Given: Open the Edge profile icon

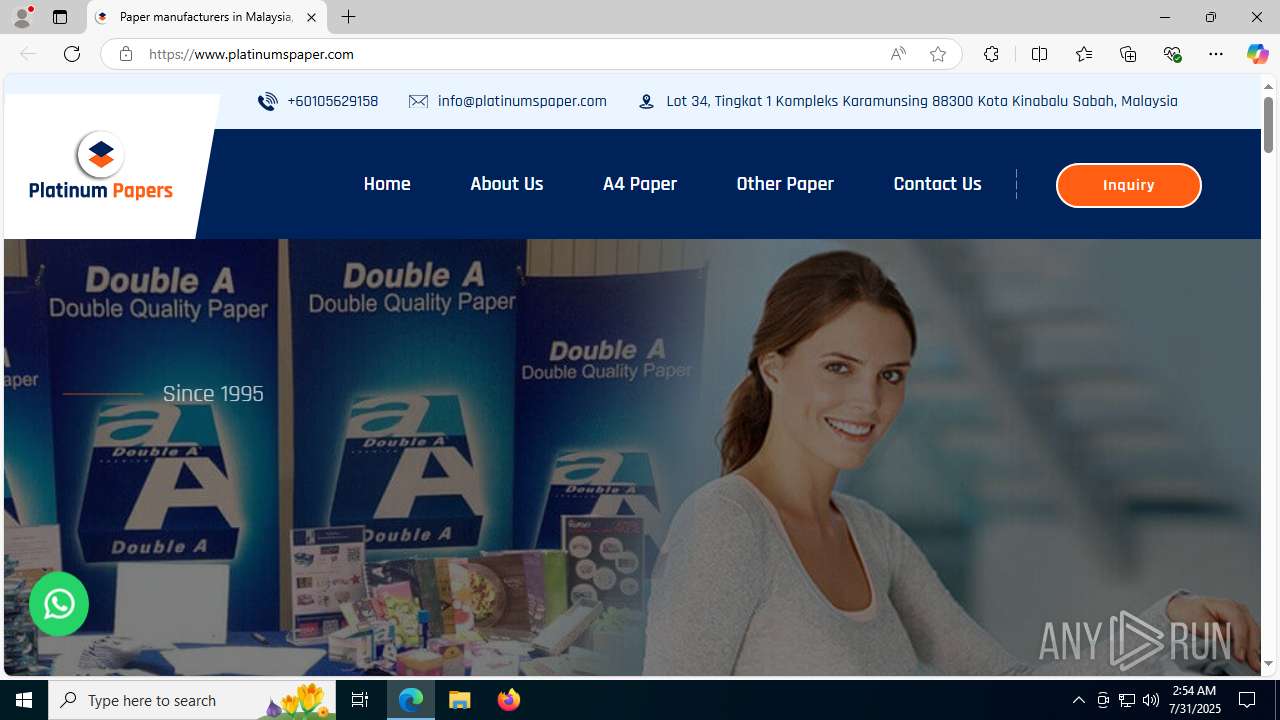Looking at the screenshot, I should pos(21,17).
